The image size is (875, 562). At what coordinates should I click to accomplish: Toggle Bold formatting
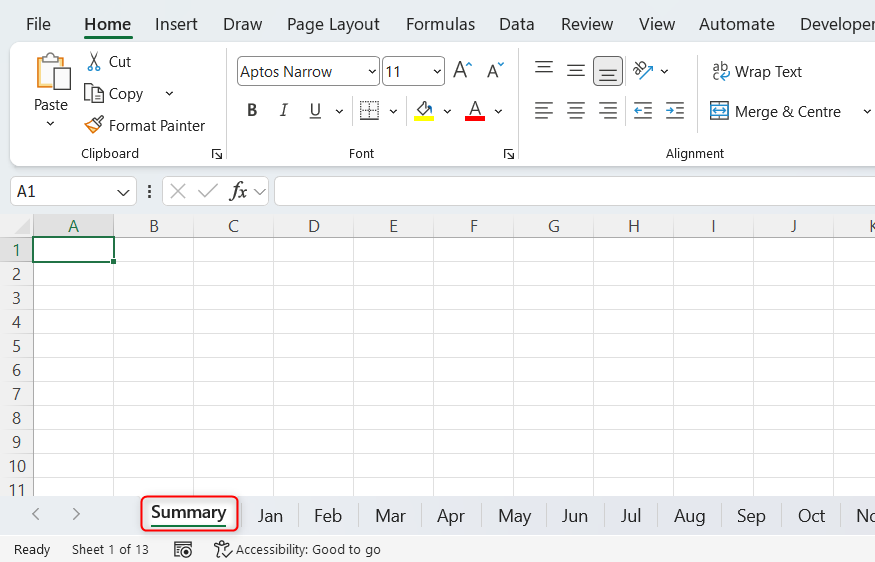tap(252, 111)
